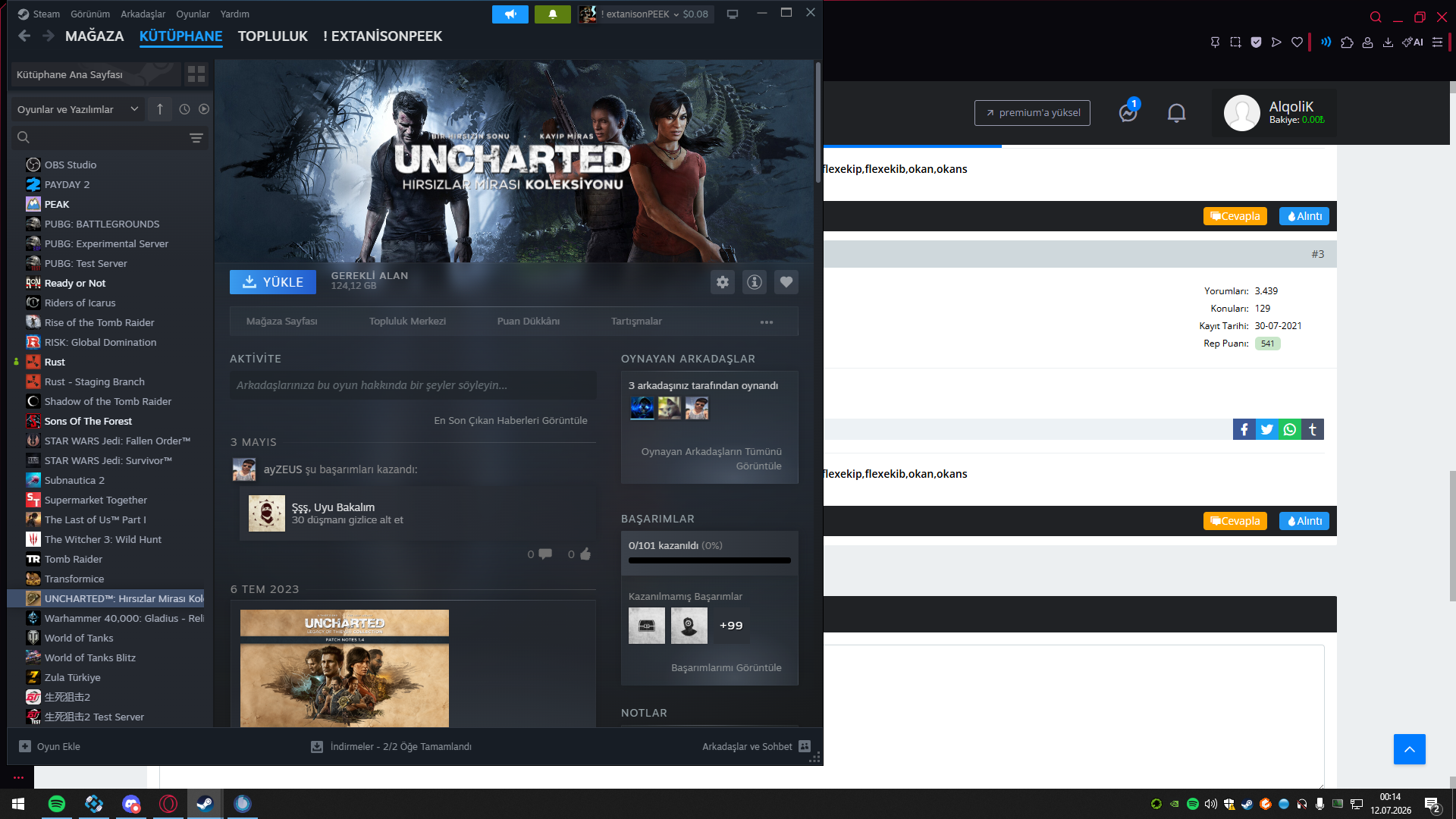Open Steam notifications bell
The image size is (1456, 819).
click(x=552, y=14)
